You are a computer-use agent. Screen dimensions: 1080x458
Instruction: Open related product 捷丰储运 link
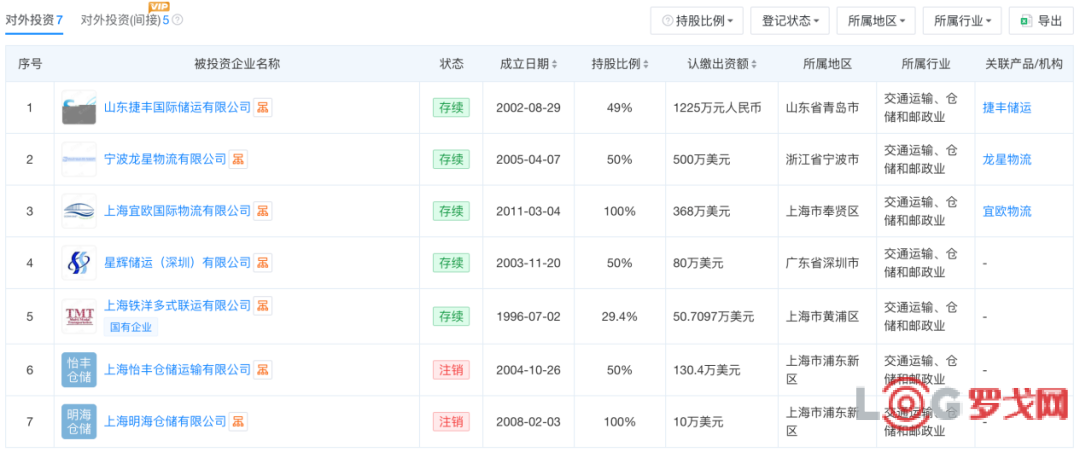(1007, 108)
